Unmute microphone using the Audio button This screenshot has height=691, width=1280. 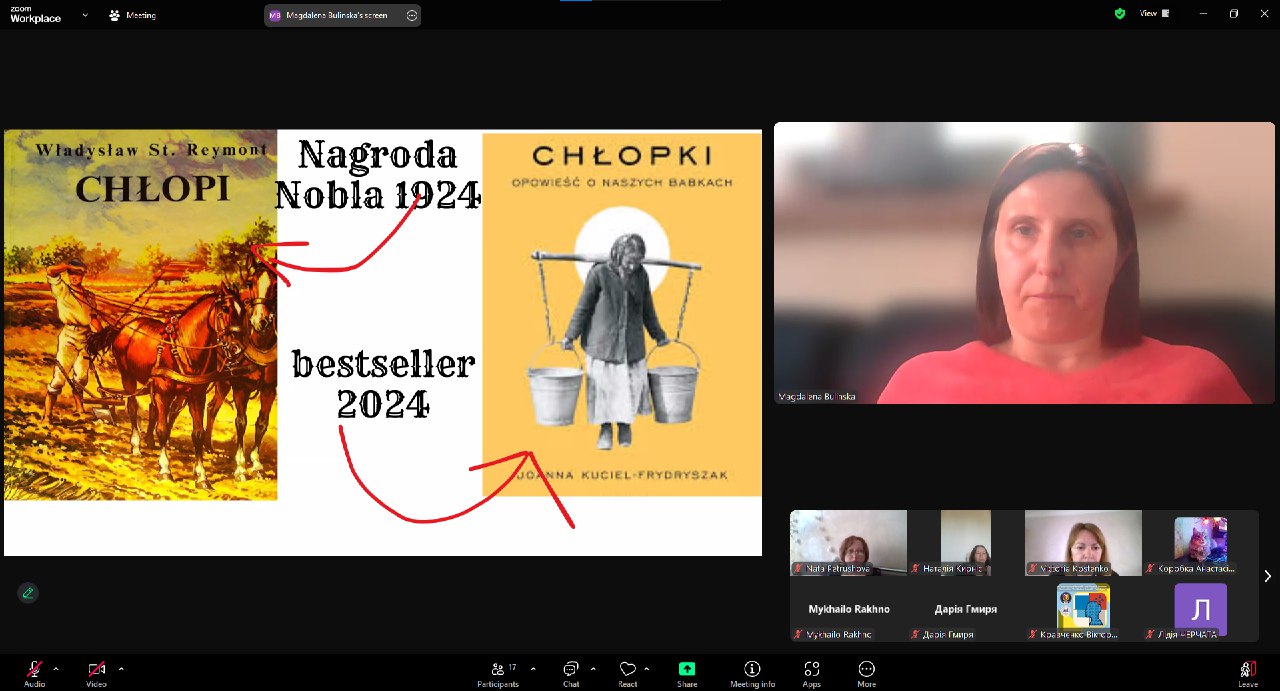[x=35, y=673]
